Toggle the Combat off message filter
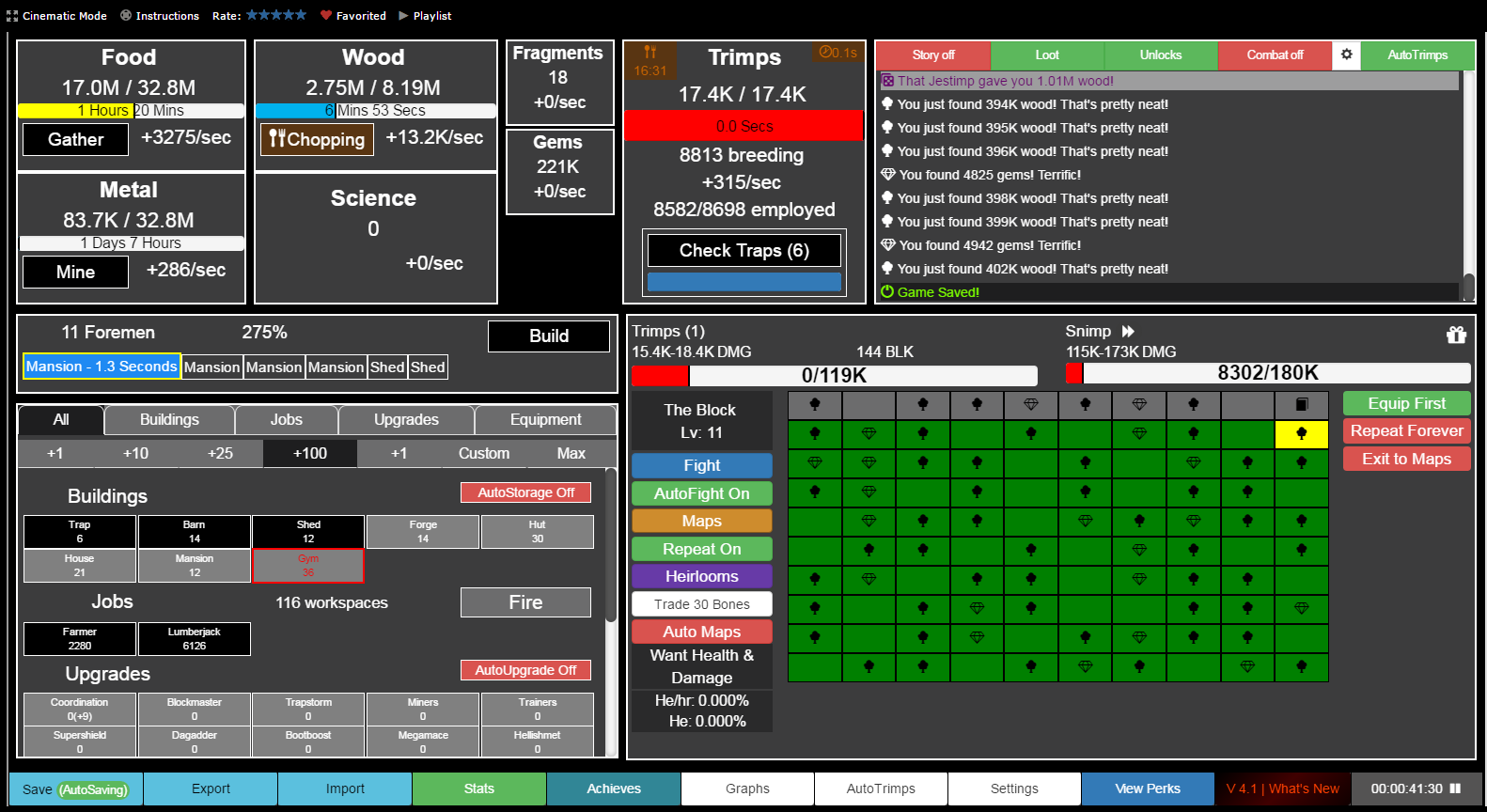Image resolution: width=1487 pixels, height=812 pixels. tap(1275, 55)
